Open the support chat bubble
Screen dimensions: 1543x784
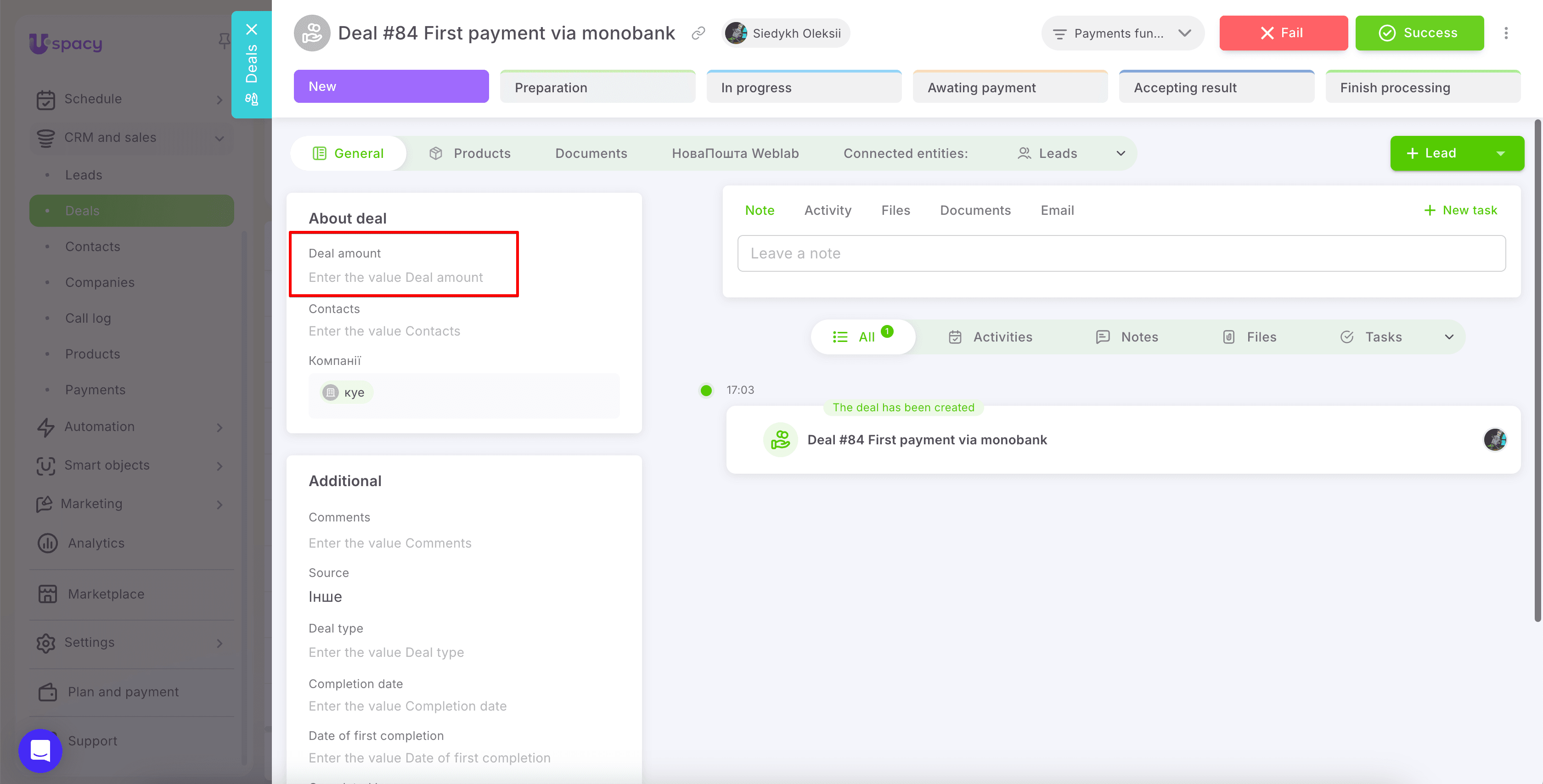40,750
